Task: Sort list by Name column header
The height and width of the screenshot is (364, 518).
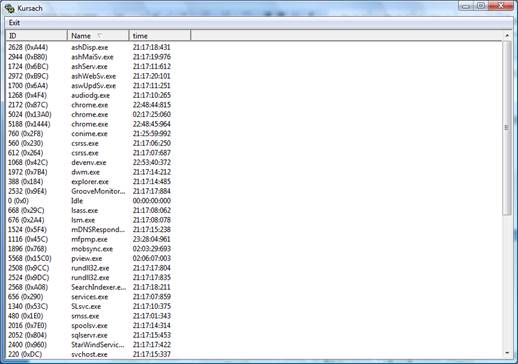Action: (x=98, y=36)
